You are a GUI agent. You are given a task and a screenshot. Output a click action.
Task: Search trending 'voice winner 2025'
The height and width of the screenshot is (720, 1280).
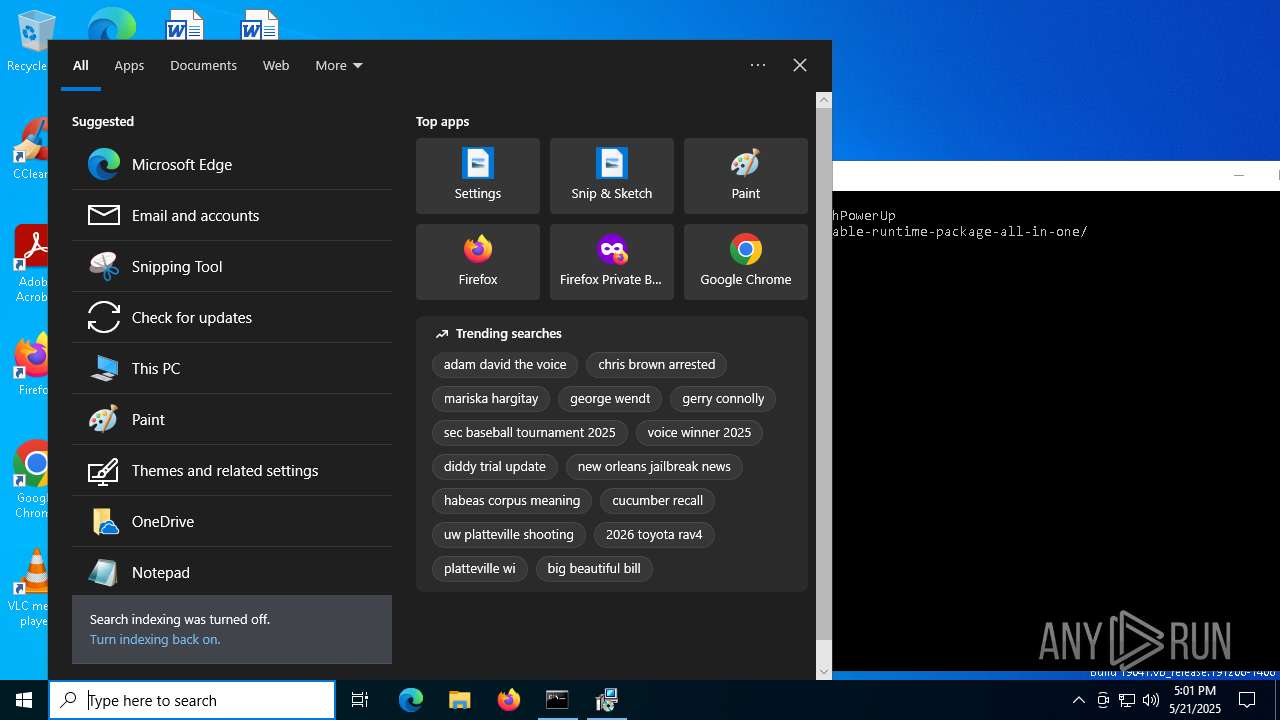pos(699,433)
